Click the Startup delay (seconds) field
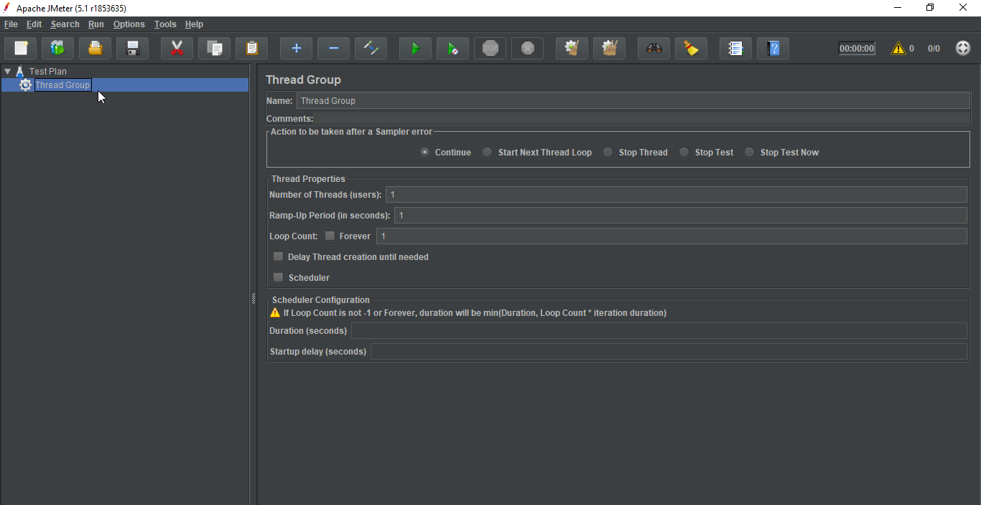The height and width of the screenshot is (505, 981). pos(669,351)
